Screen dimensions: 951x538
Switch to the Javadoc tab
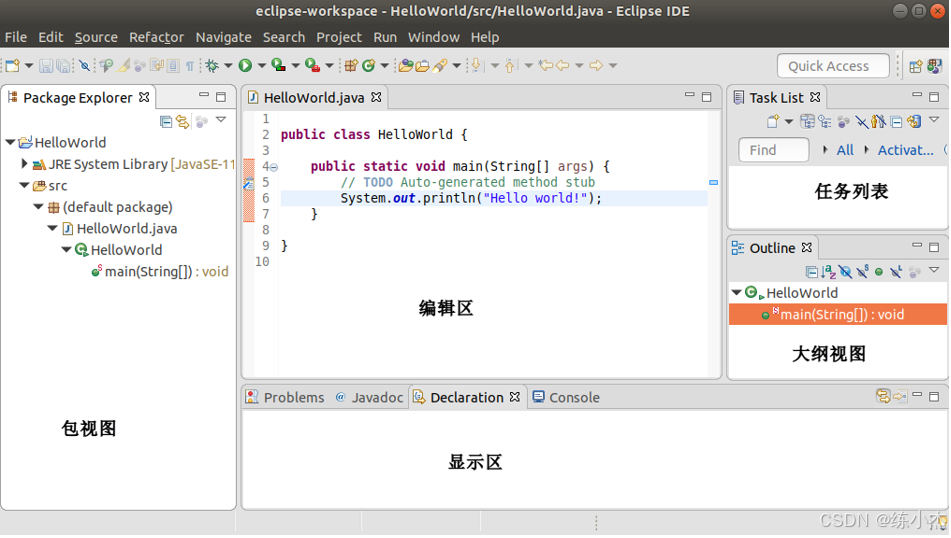(x=369, y=398)
